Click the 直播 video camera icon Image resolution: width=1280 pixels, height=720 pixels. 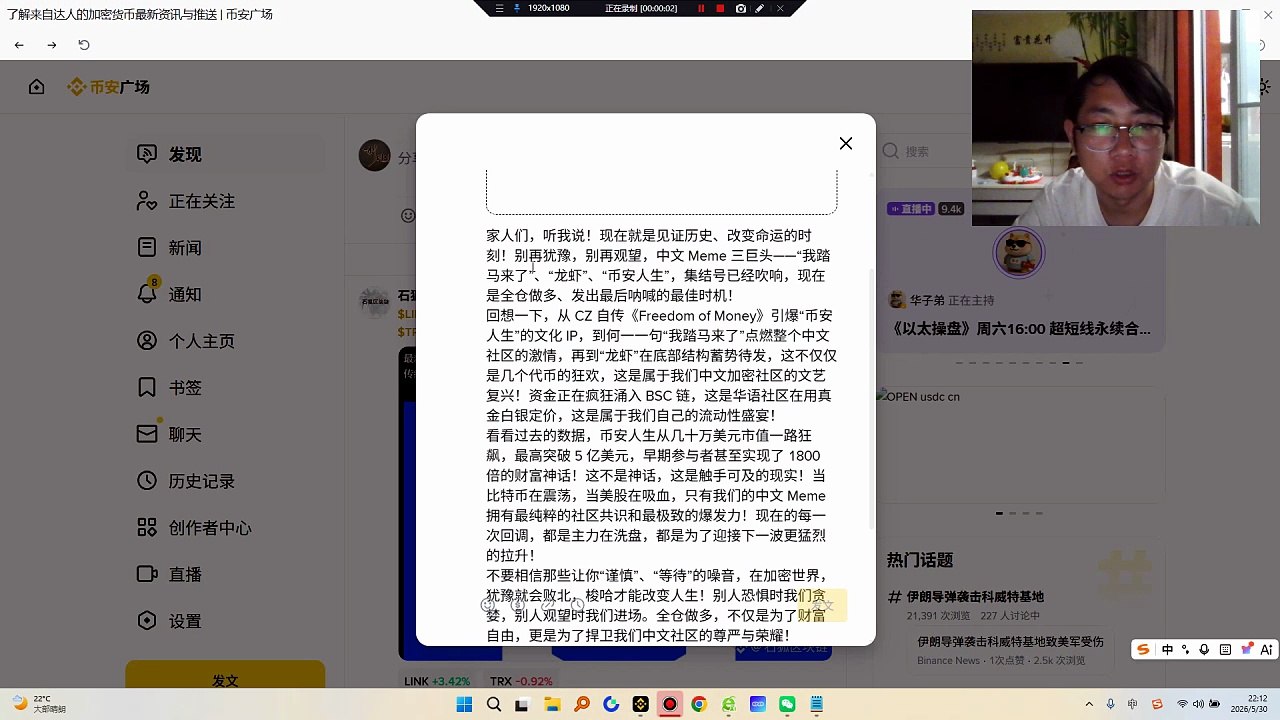[147, 574]
